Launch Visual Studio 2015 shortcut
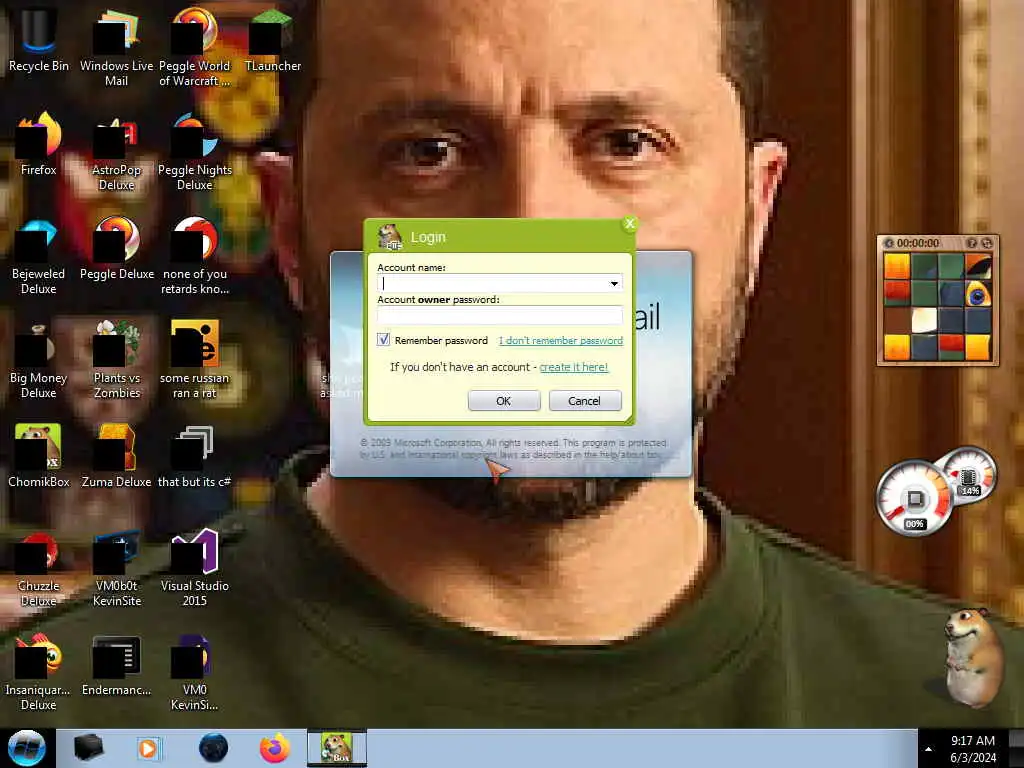1024x768 pixels. click(x=195, y=568)
